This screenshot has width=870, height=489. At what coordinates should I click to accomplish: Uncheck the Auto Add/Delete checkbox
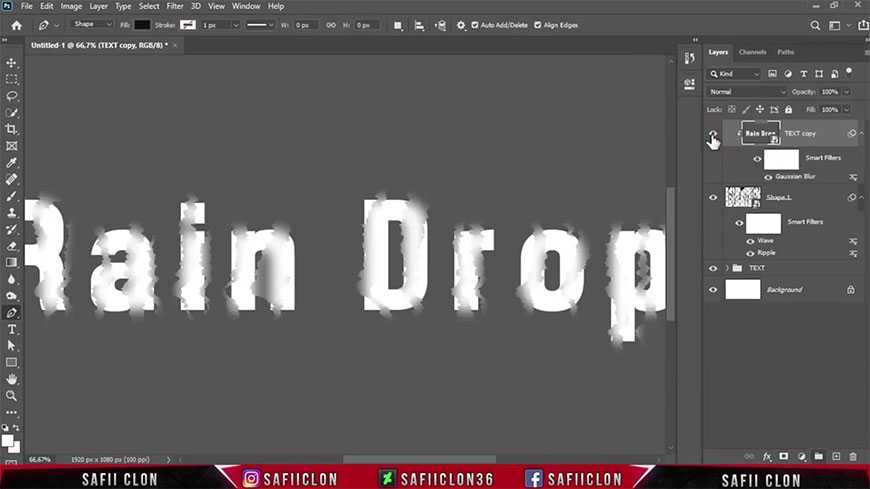pos(476,24)
